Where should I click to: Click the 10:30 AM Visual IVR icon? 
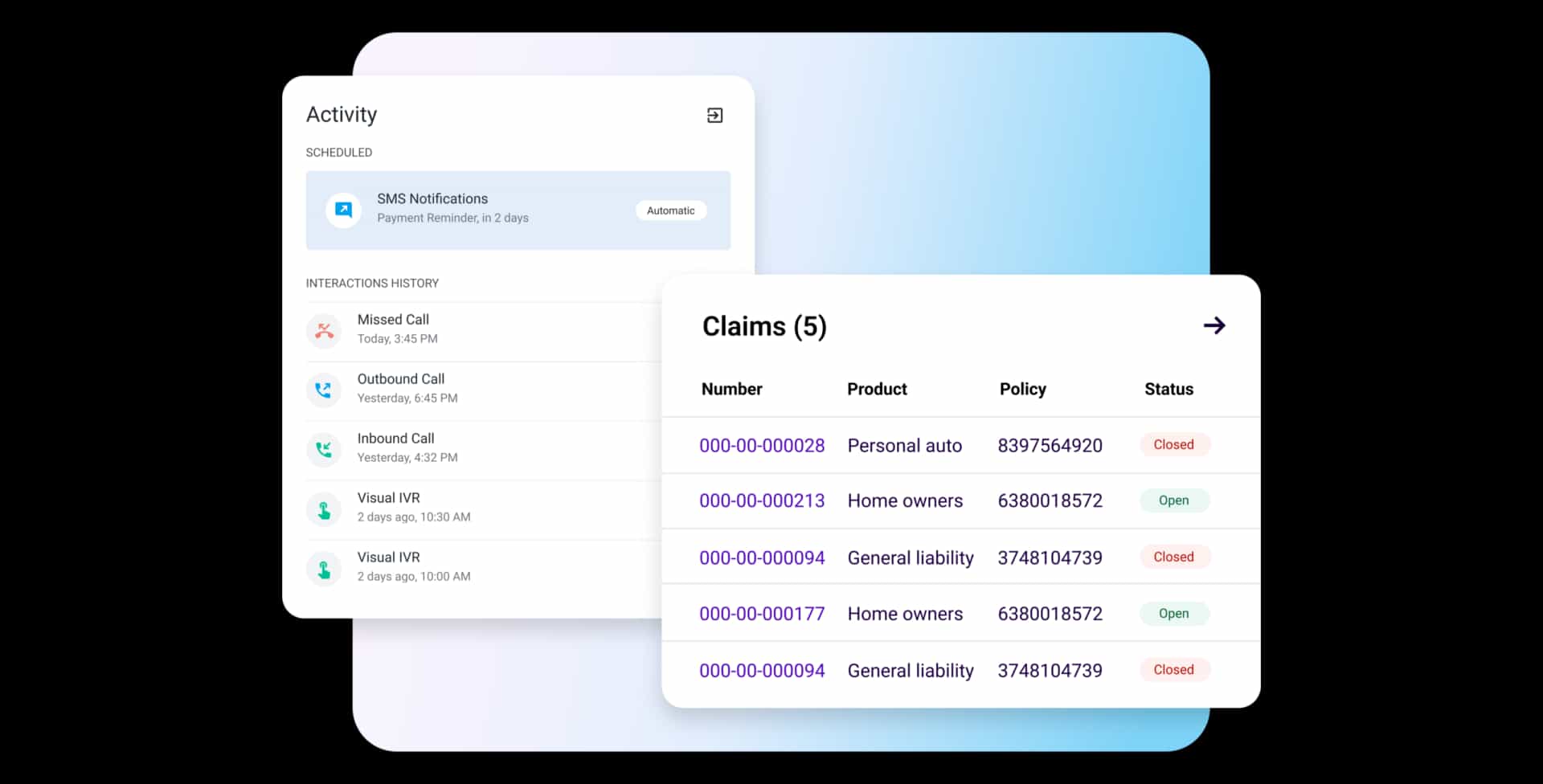click(x=324, y=509)
